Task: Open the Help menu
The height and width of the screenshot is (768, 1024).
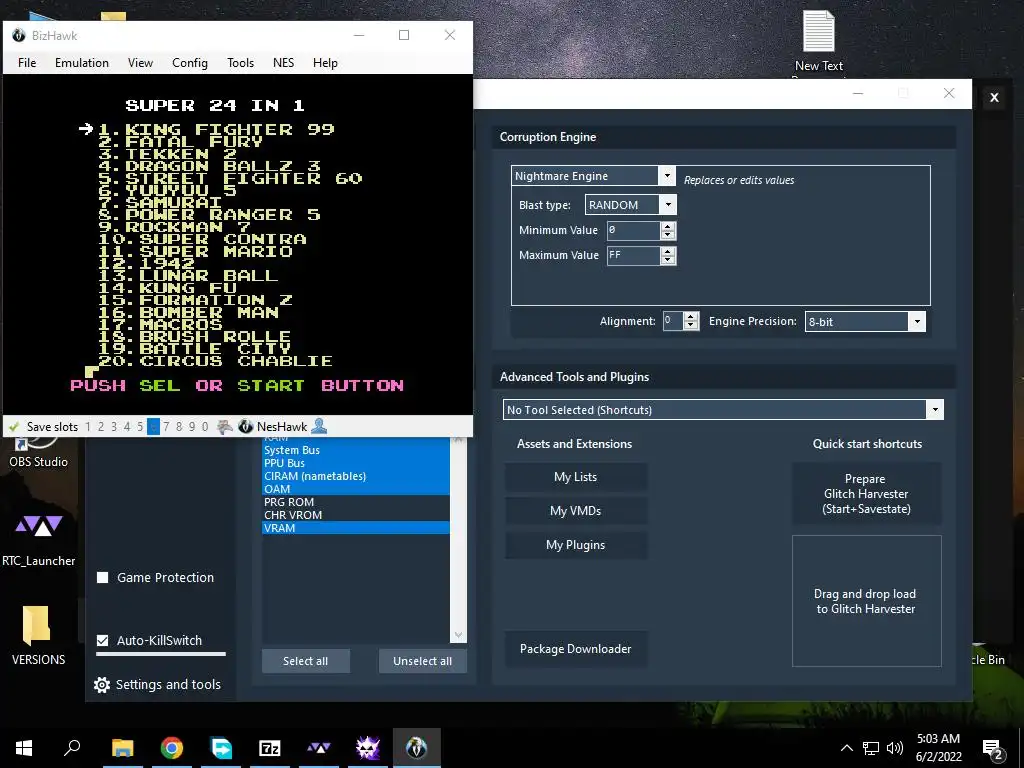Action: 325,63
